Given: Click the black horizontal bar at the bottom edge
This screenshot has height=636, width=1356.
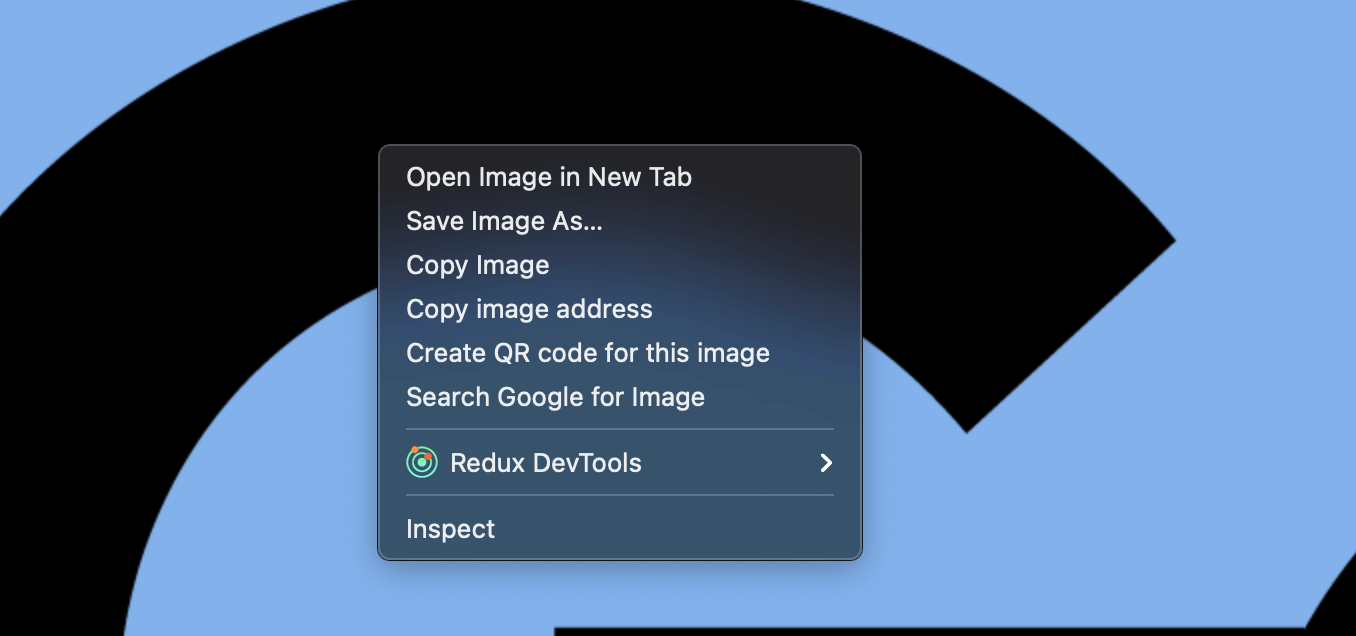Looking at the screenshot, I should [x=930, y=631].
